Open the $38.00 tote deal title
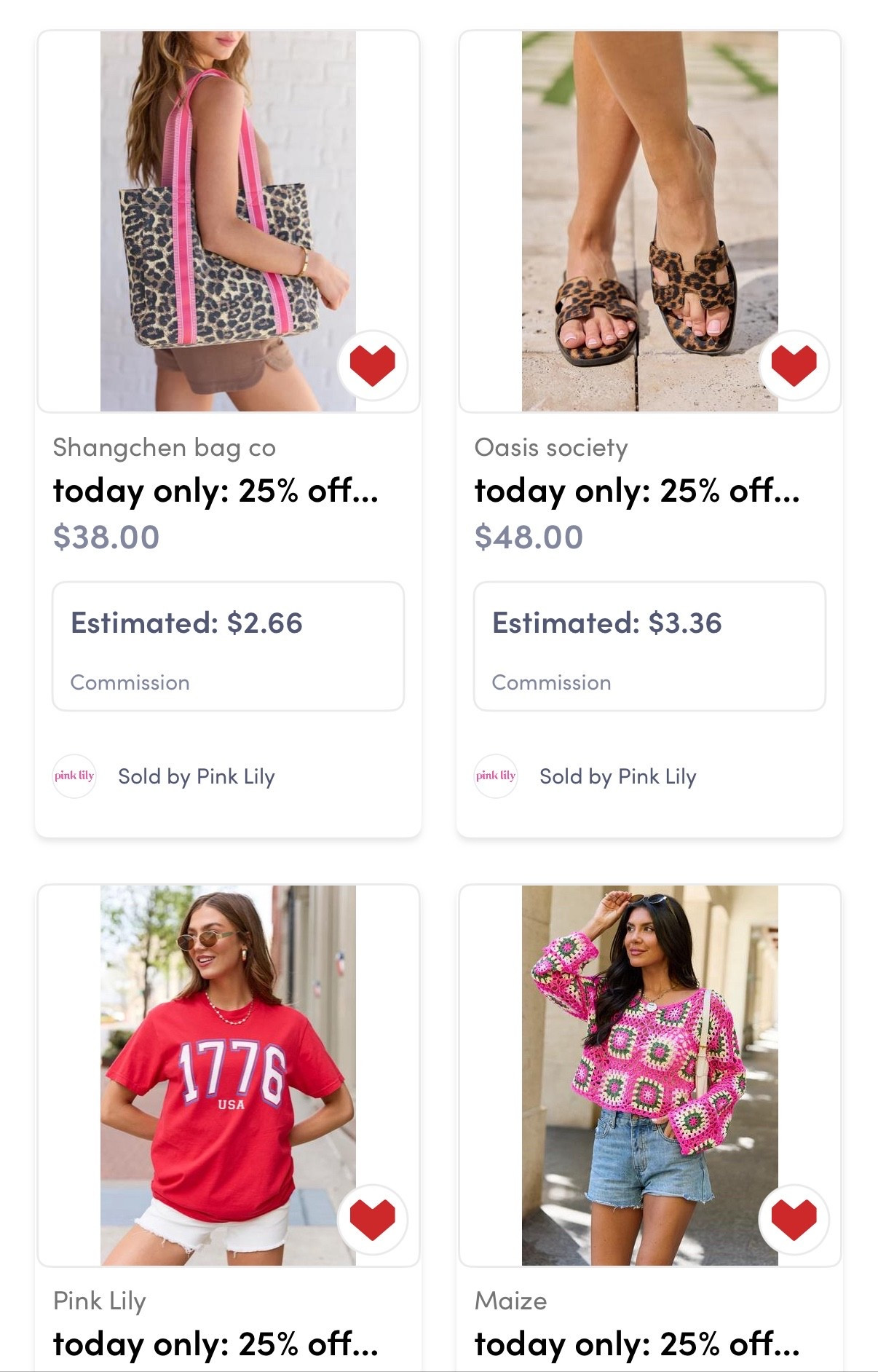 (215, 491)
